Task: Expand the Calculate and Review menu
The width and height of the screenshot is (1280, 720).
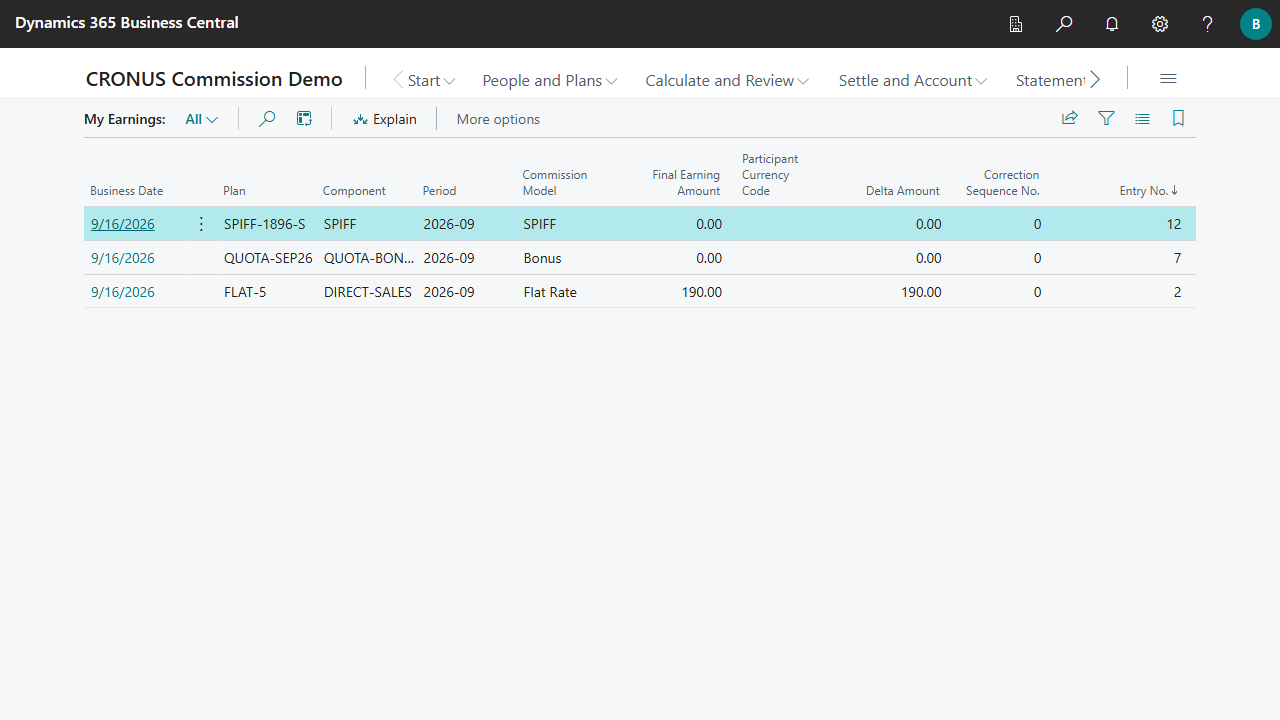Action: (727, 81)
